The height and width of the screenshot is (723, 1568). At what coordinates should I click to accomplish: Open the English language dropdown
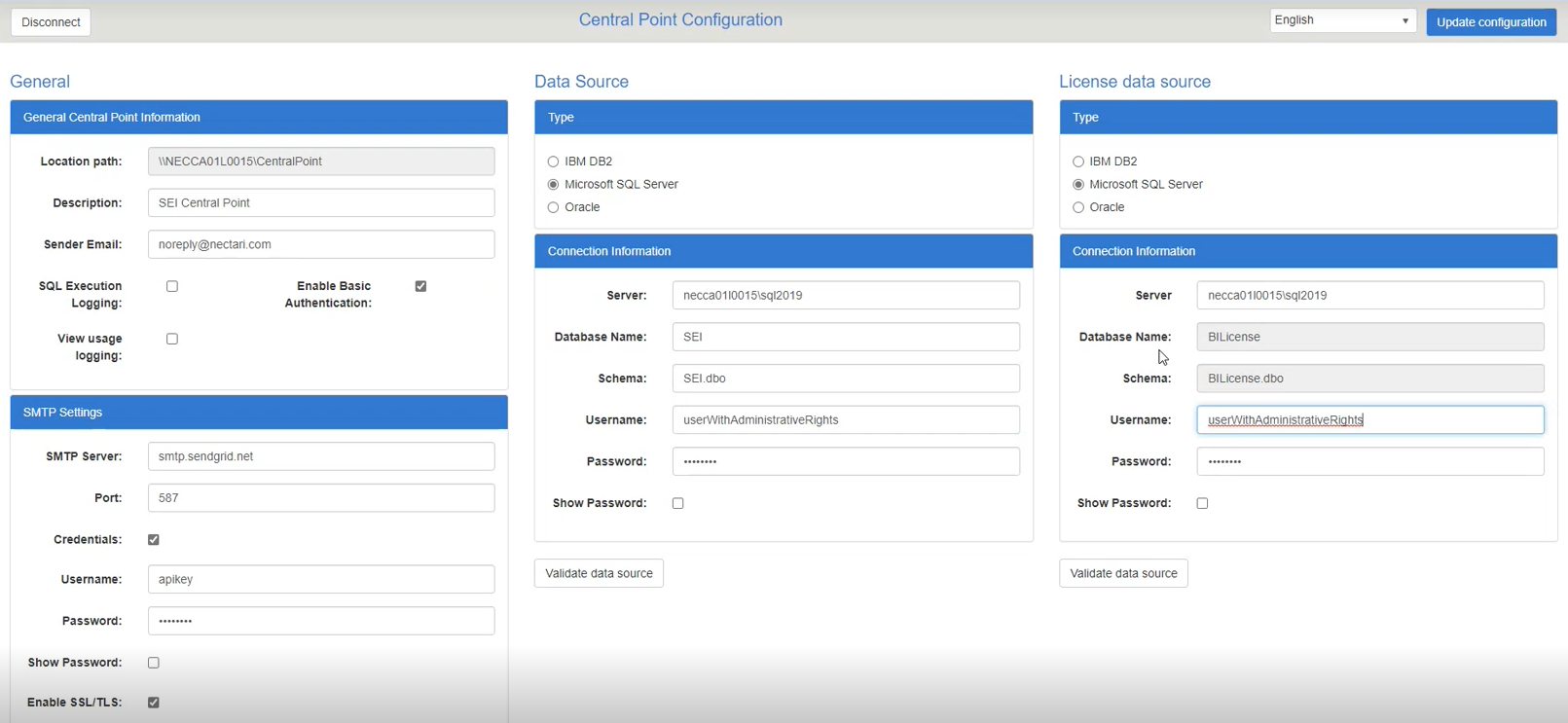[x=1341, y=20]
